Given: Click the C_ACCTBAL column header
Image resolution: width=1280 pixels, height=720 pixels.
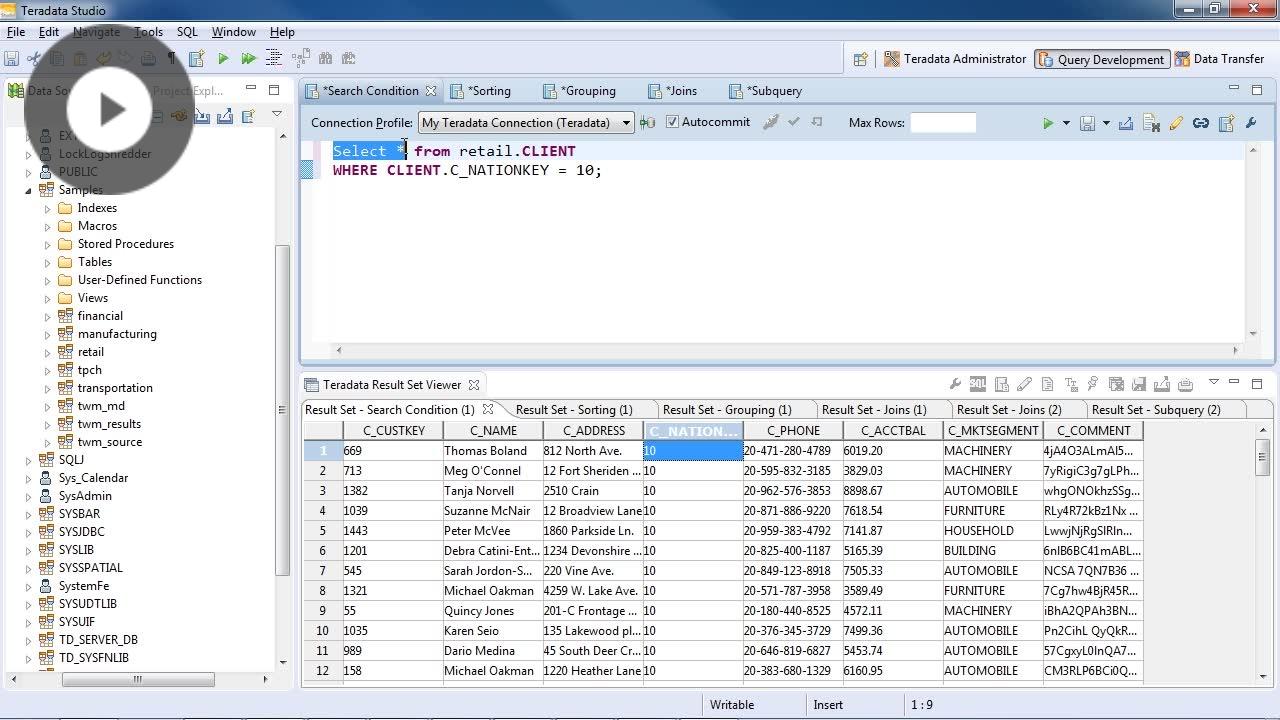Looking at the screenshot, I should [892, 431].
